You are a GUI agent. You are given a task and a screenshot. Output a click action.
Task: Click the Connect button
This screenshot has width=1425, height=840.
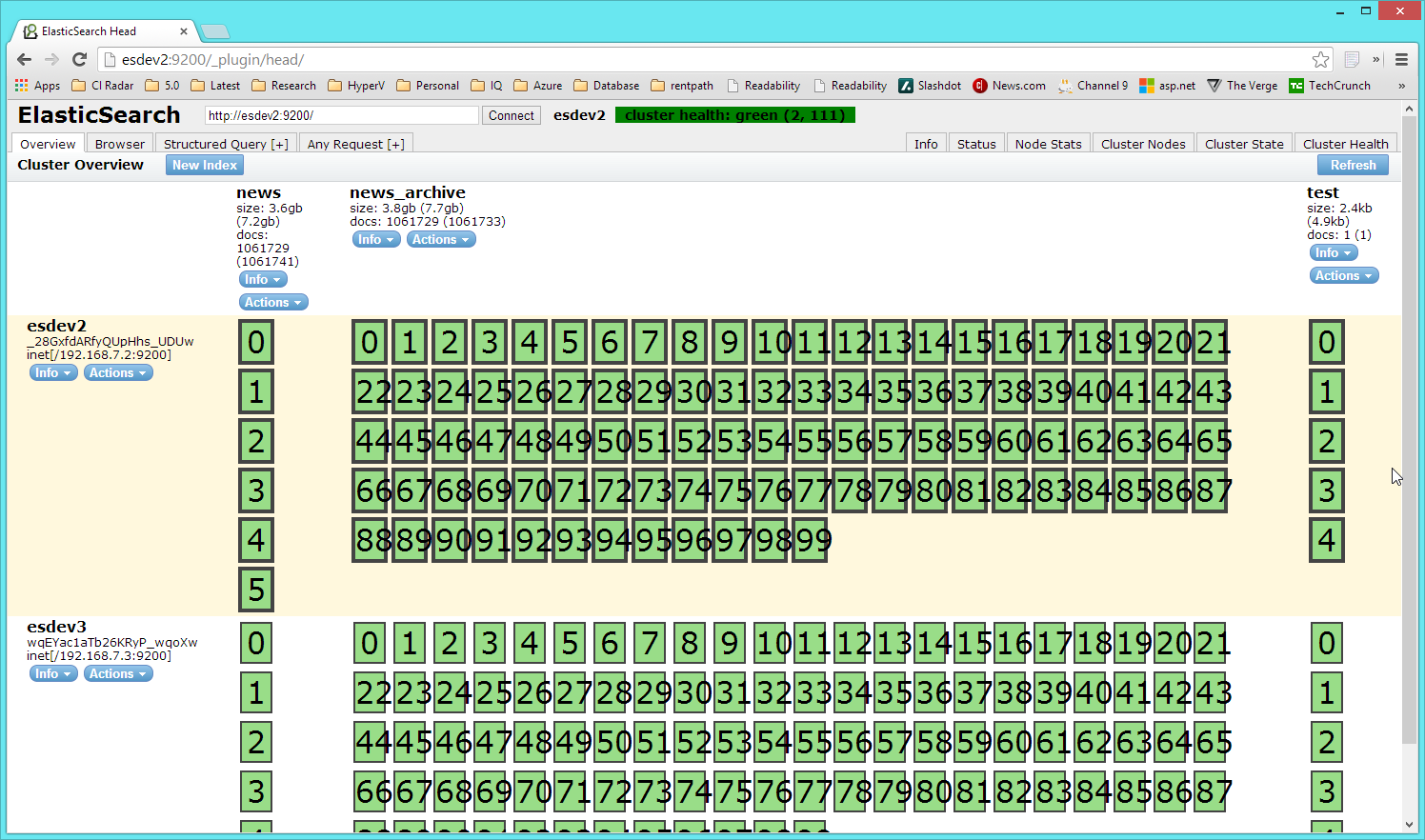(512, 115)
